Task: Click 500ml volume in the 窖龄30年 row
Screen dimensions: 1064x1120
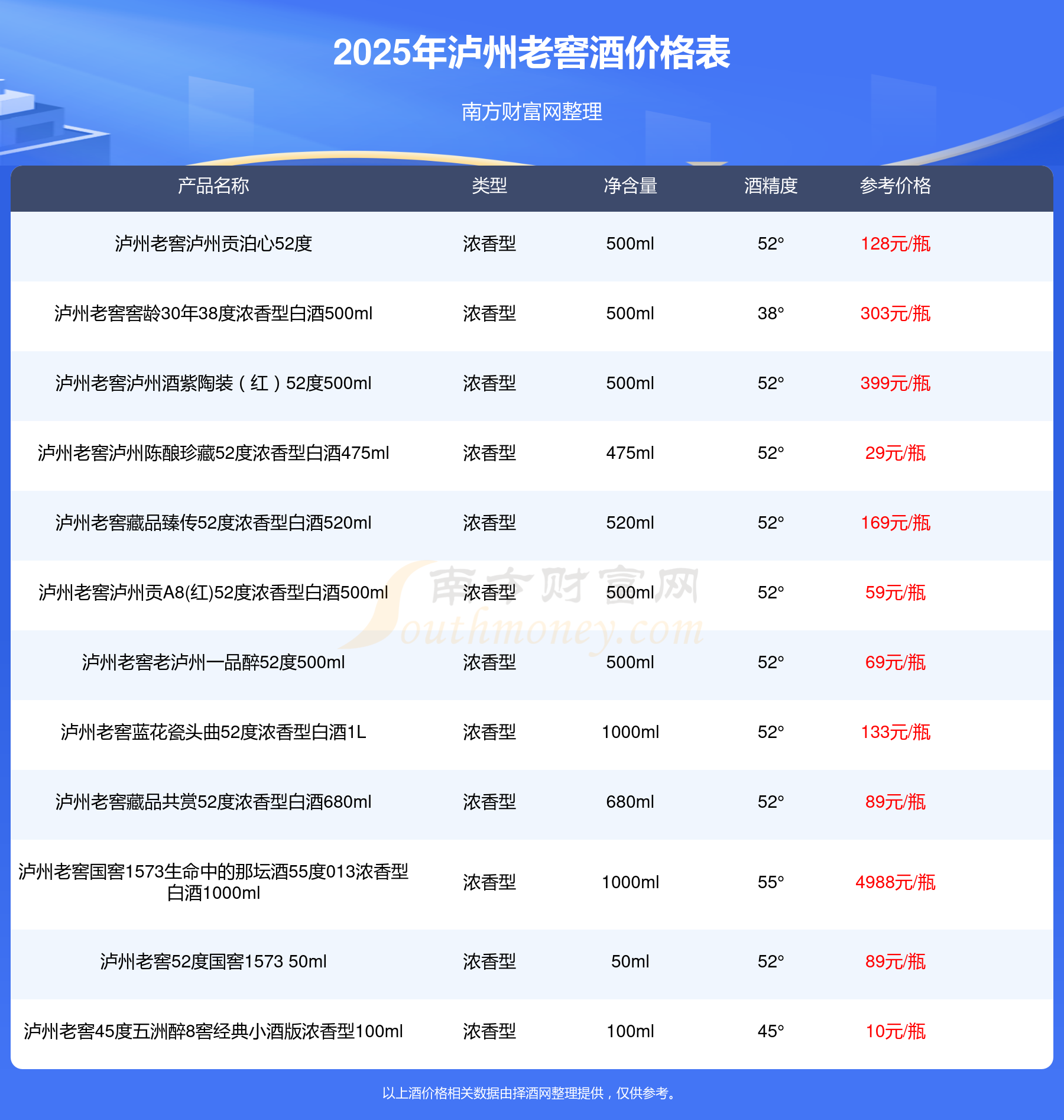Action: tap(630, 313)
